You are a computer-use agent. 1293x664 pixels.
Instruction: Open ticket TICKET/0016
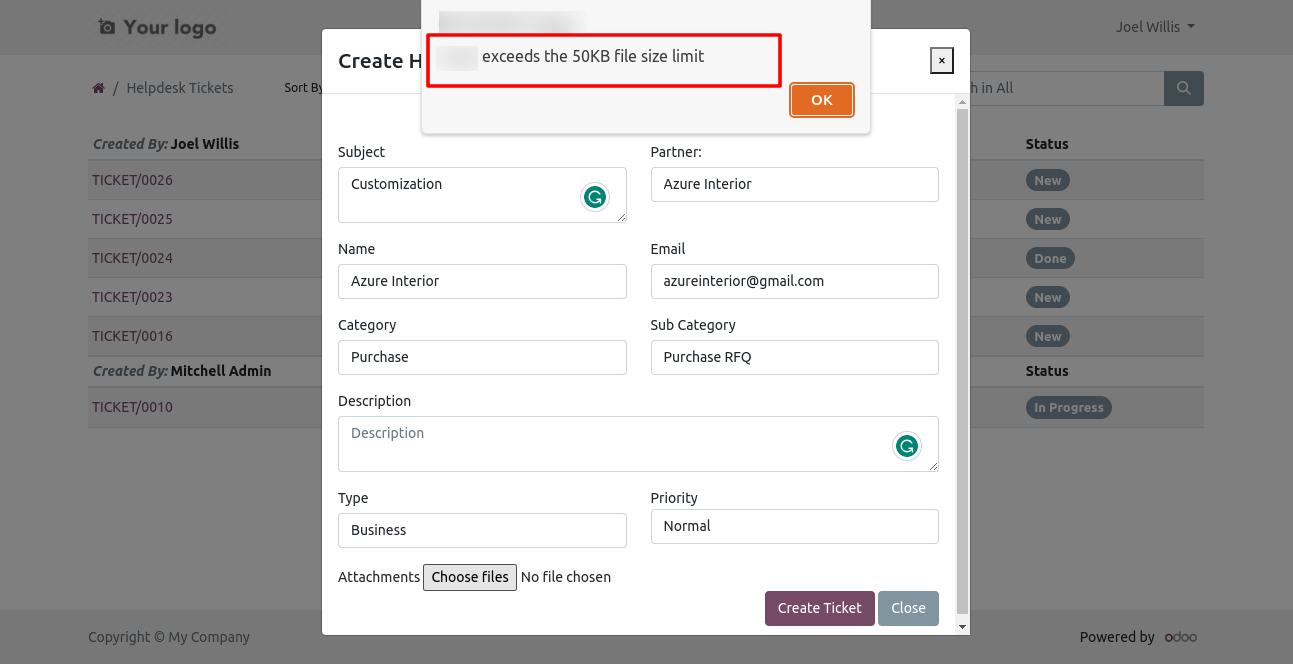[132, 336]
